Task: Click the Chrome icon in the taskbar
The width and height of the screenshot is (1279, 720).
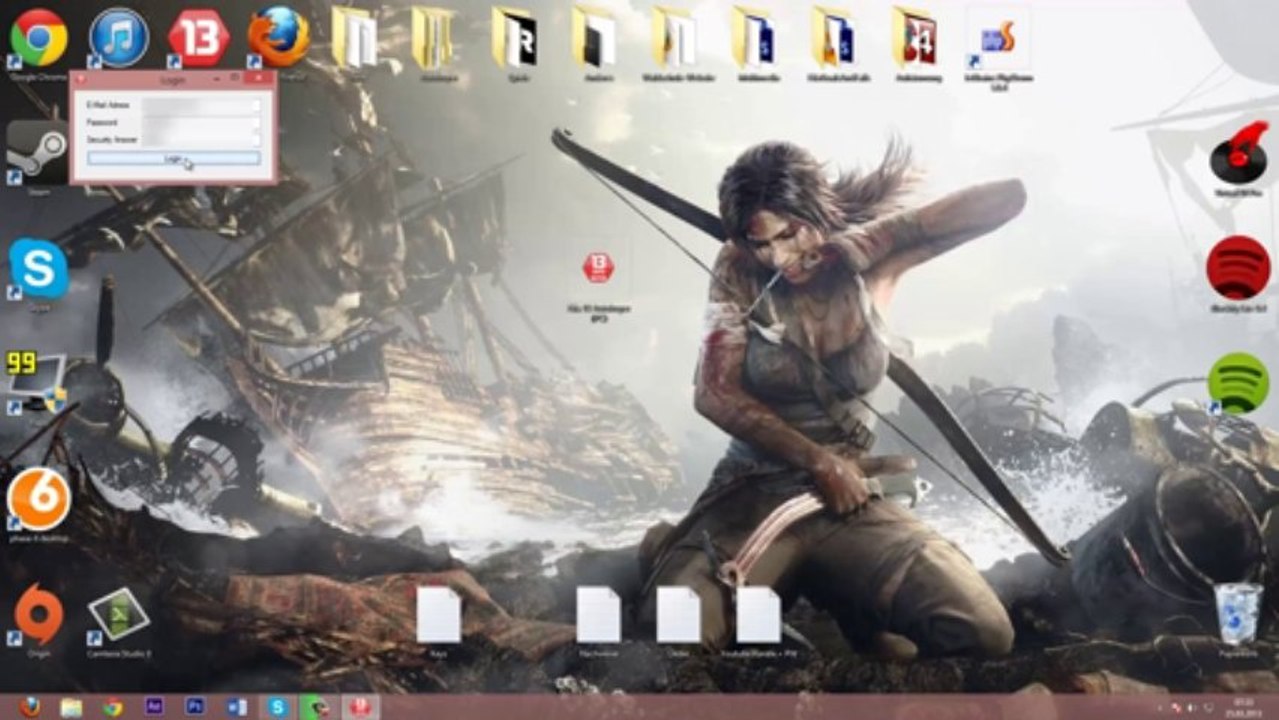Action: point(112,707)
